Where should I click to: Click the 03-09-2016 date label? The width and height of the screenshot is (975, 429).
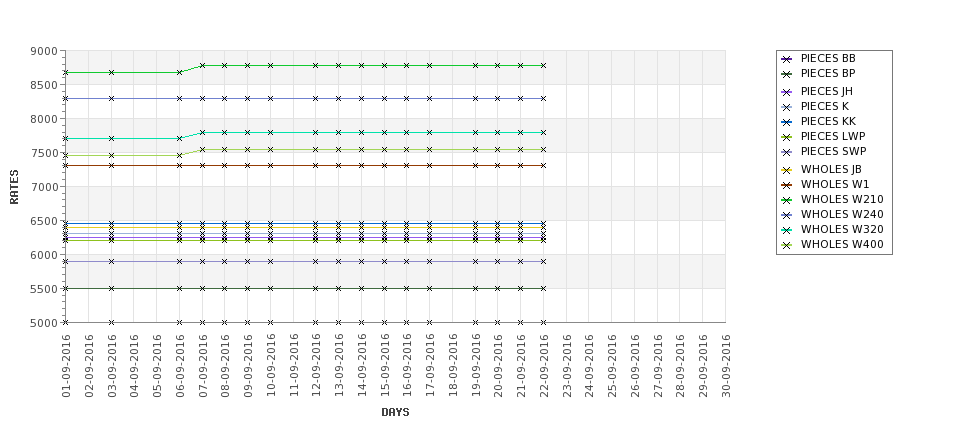click(111, 366)
